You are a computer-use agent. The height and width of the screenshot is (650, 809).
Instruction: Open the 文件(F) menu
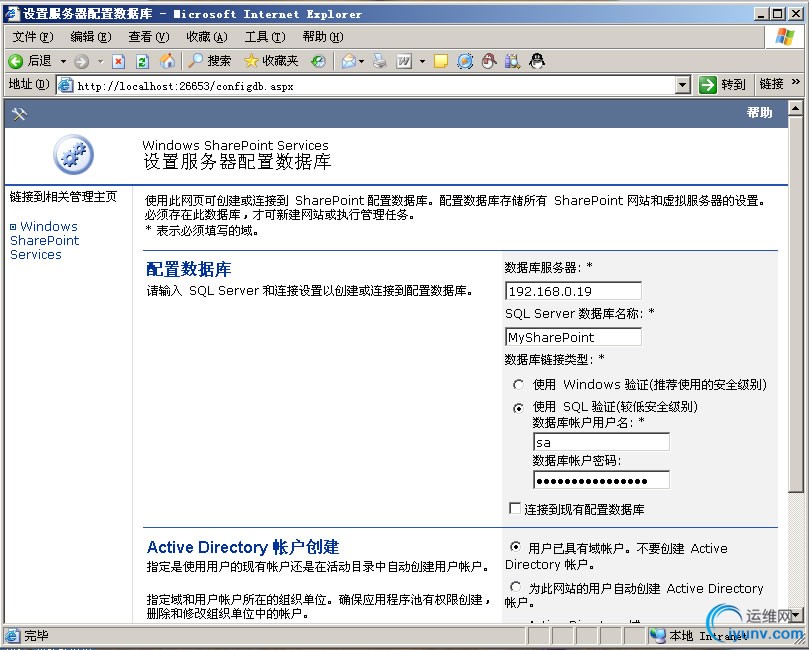pos(33,37)
